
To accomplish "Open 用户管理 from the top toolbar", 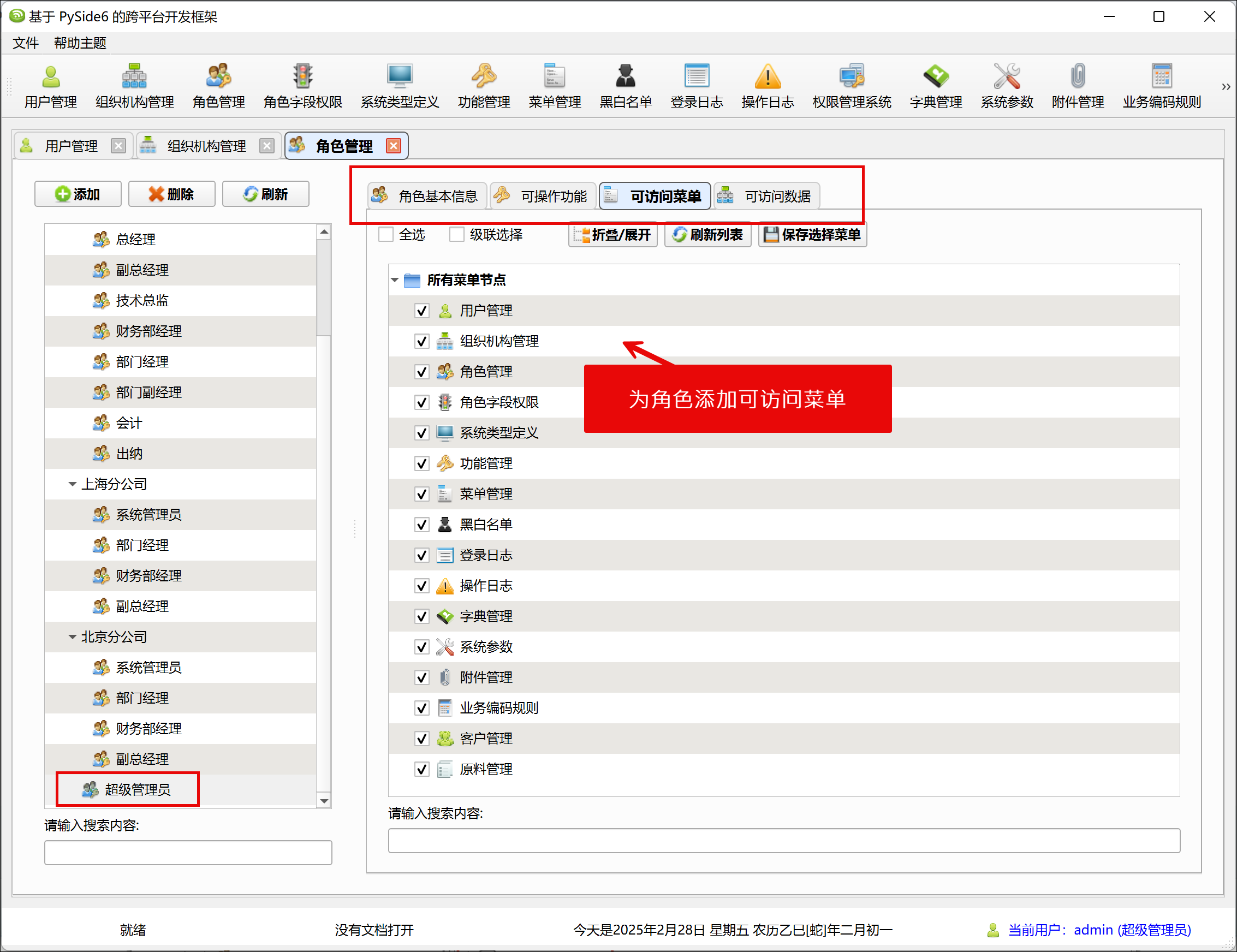I will tap(50, 86).
